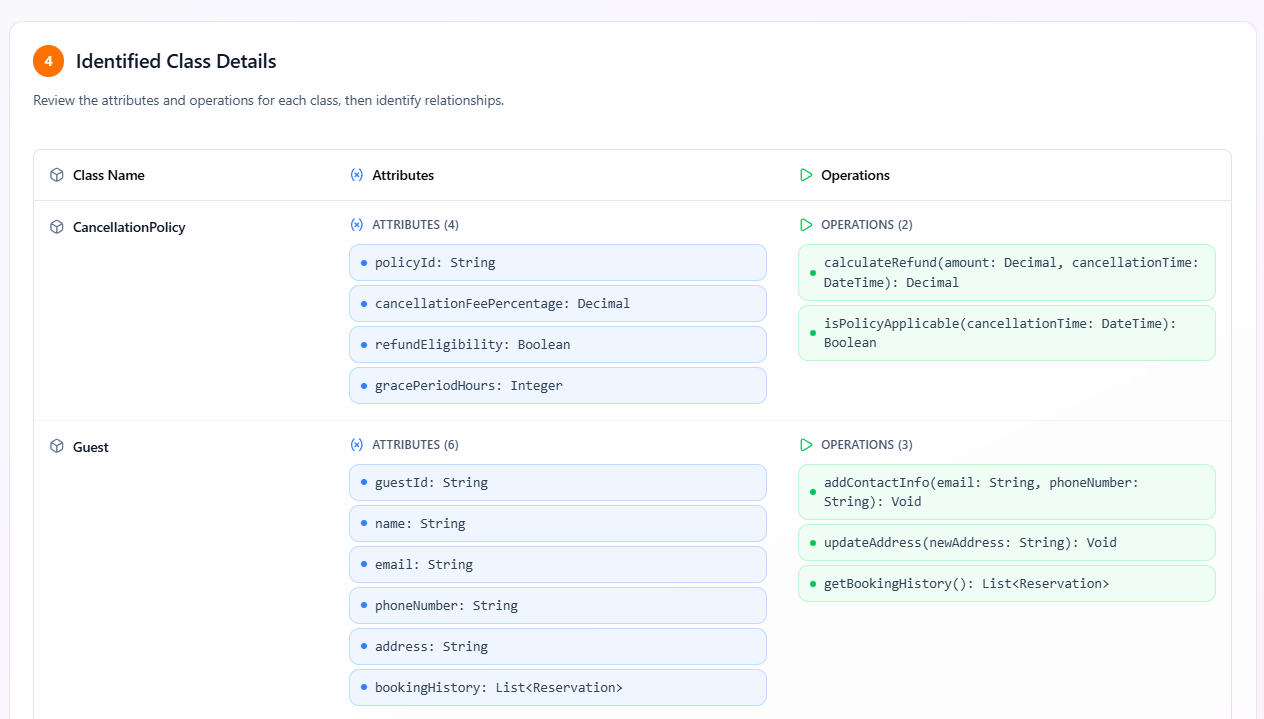This screenshot has width=1264, height=719.
Task: Select the policyId: String attribute
Action: pos(557,263)
